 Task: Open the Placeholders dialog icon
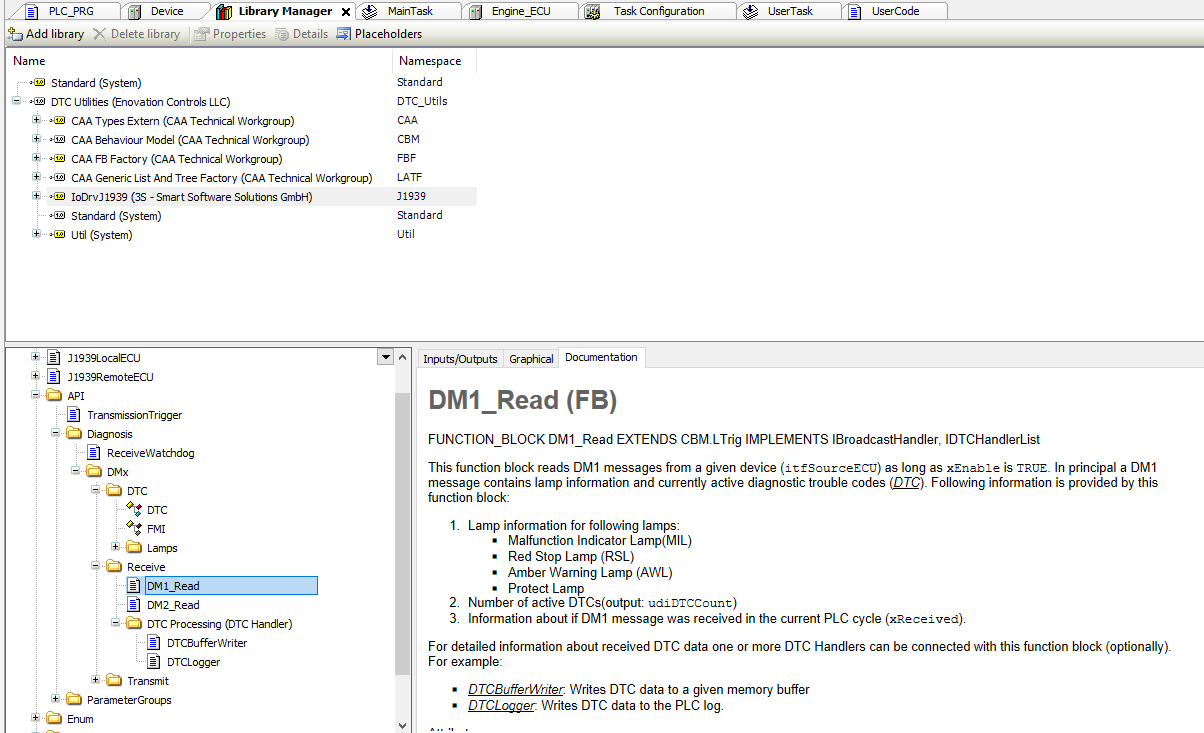click(x=344, y=34)
